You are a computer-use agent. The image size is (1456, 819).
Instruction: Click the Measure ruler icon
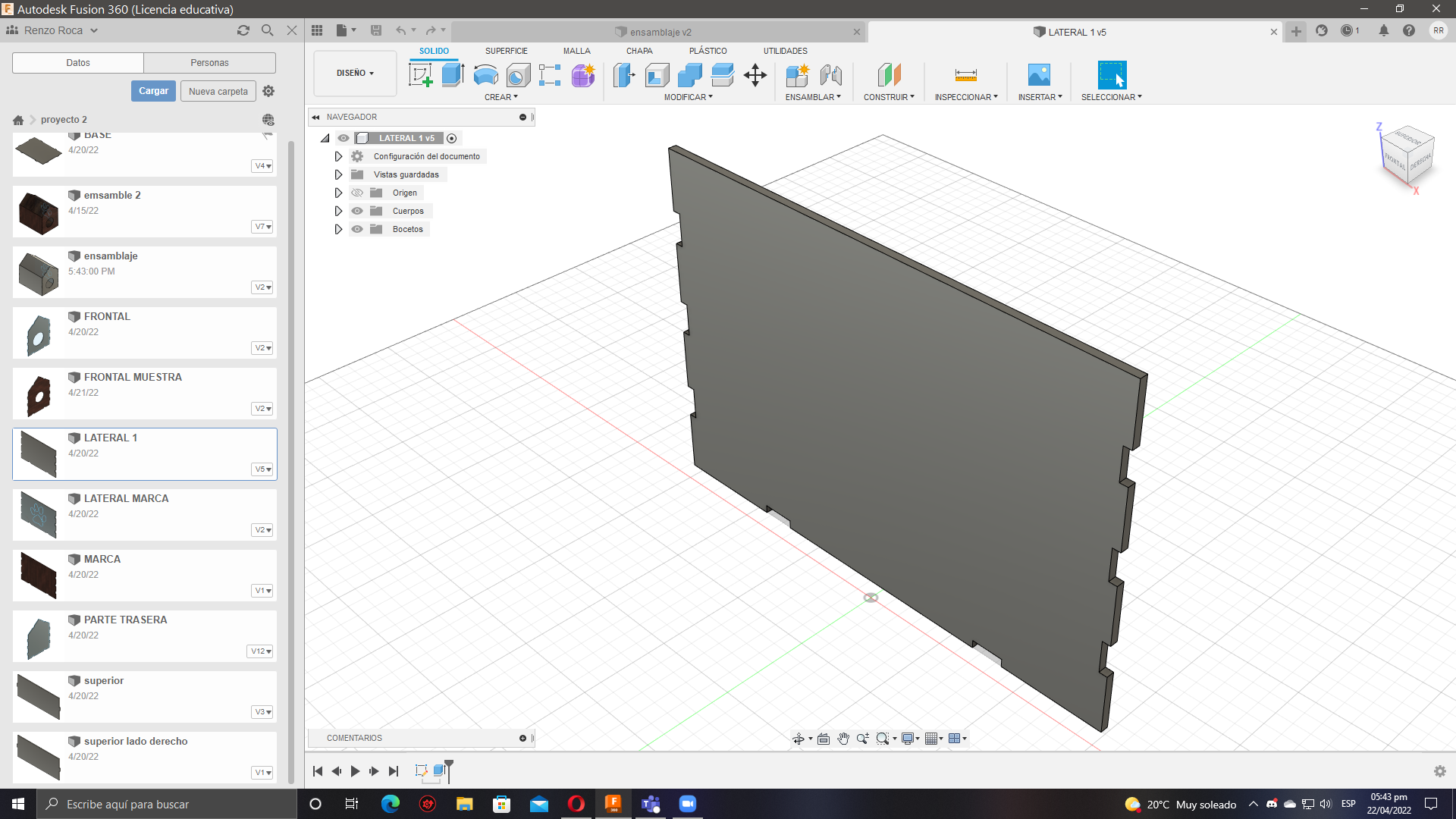(965, 75)
